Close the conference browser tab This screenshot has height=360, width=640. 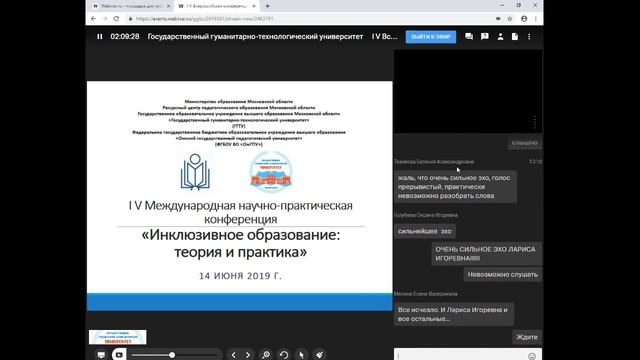pyautogui.click(x=253, y=6)
